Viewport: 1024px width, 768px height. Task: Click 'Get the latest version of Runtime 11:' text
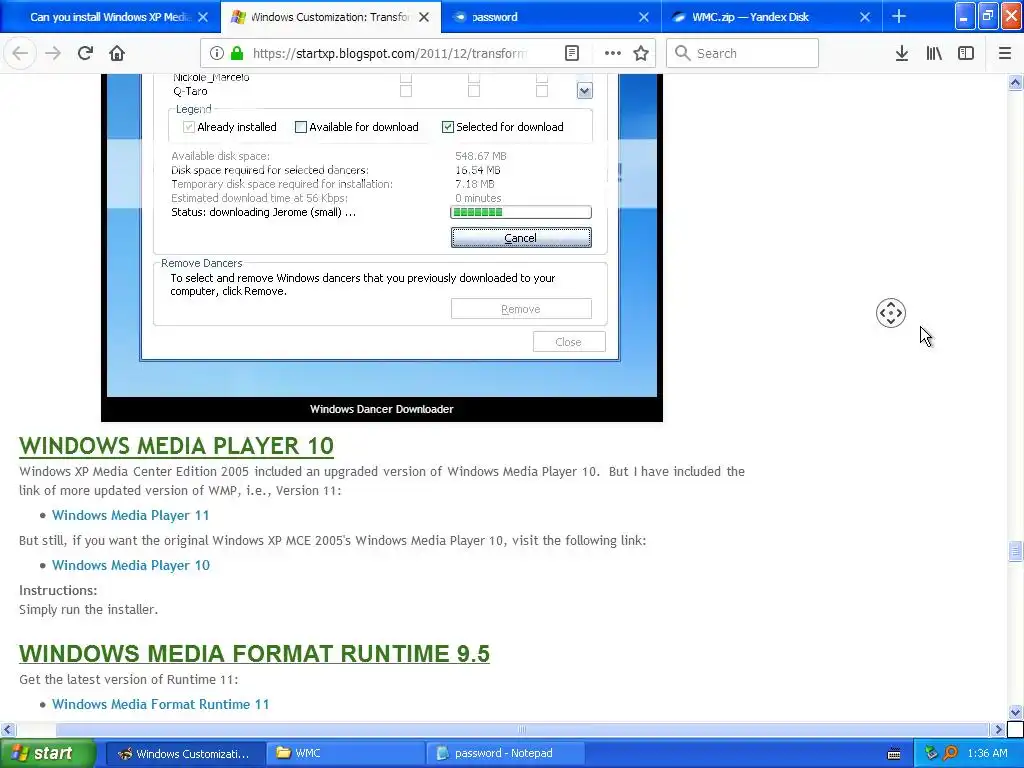129,679
